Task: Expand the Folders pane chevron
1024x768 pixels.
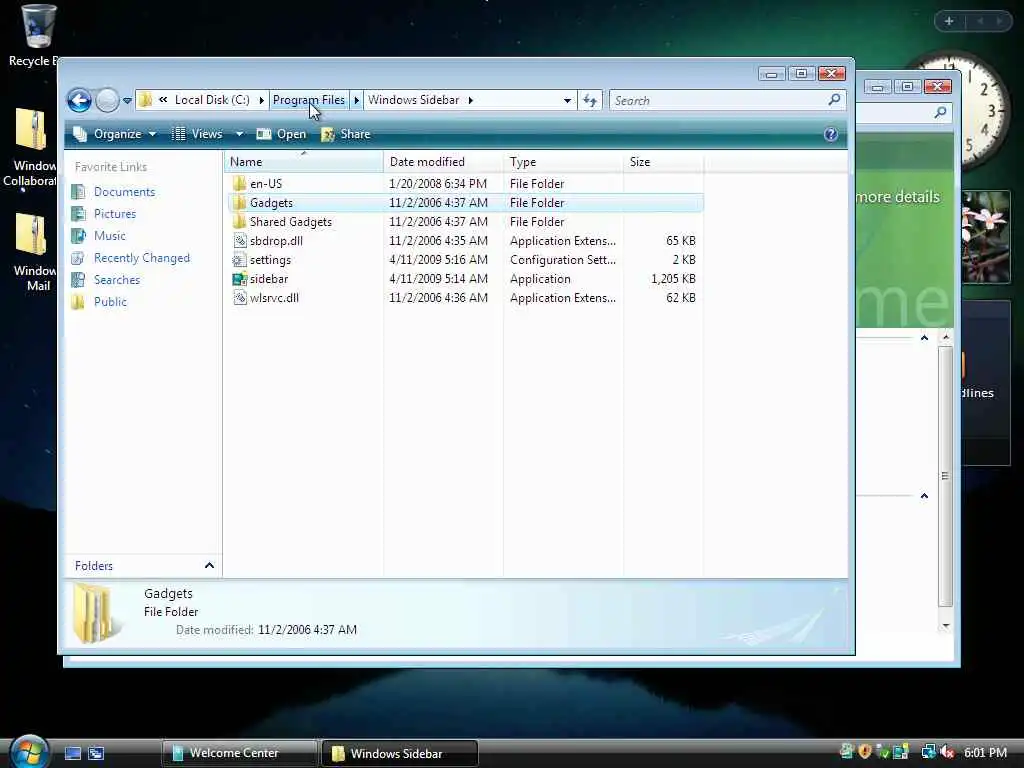Action: pyautogui.click(x=209, y=566)
